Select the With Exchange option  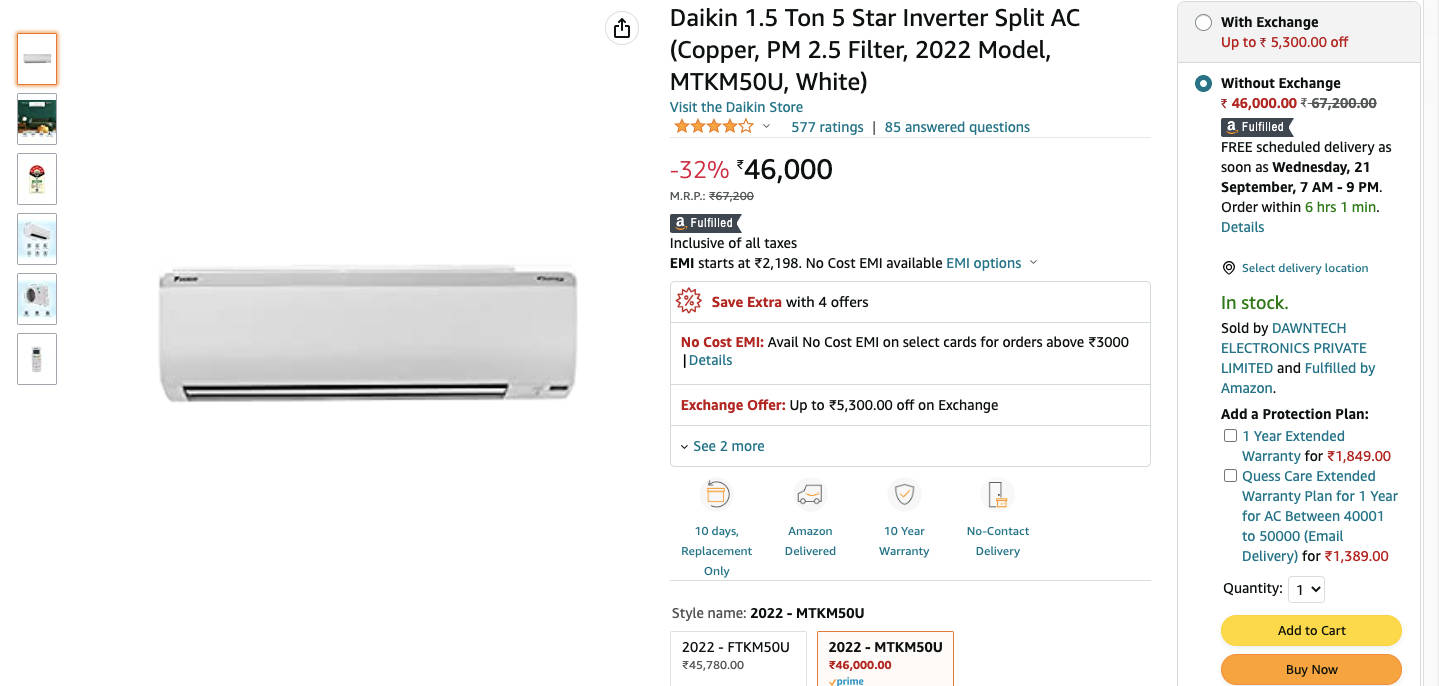tap(1203, 21)
